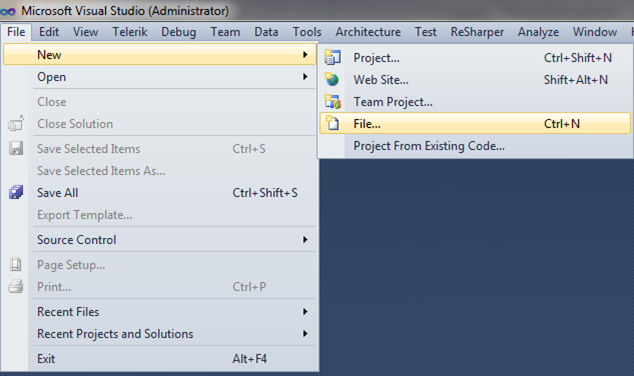Viewport: 634px width, 376px height.
Task: Click Page Setup... entry
Action: [x=159, y=265]
